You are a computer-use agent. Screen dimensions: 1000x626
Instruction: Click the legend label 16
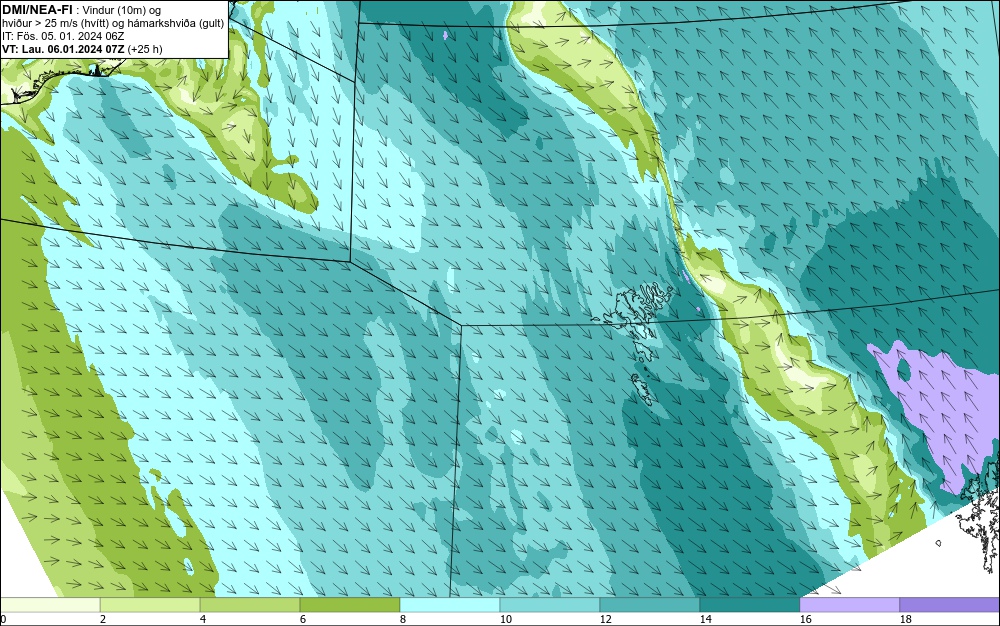805,619
